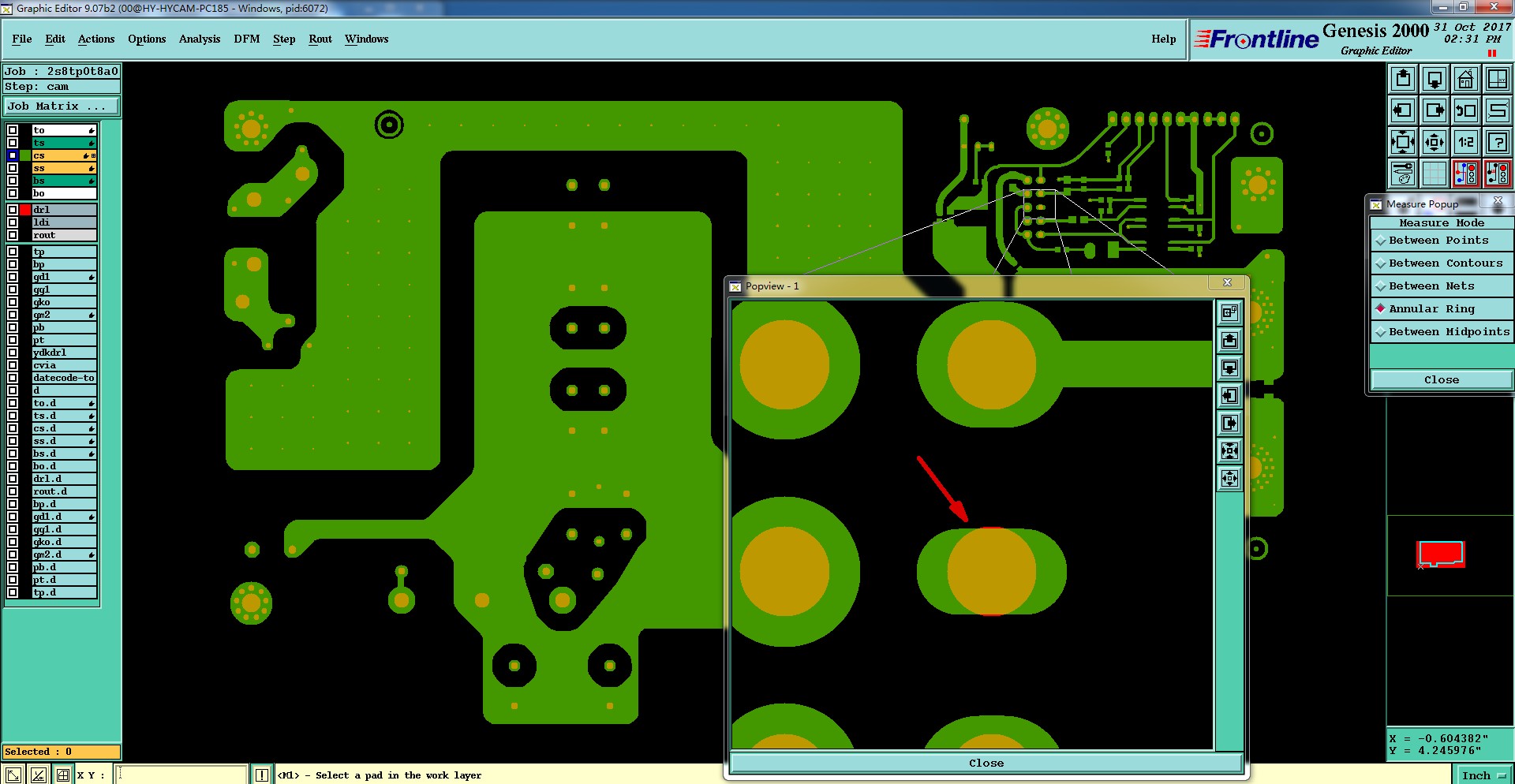This screenshot has width=1515, height=784.
Task: Click the exclamation mark icon in status bar
Action: (x=262, y=775)
